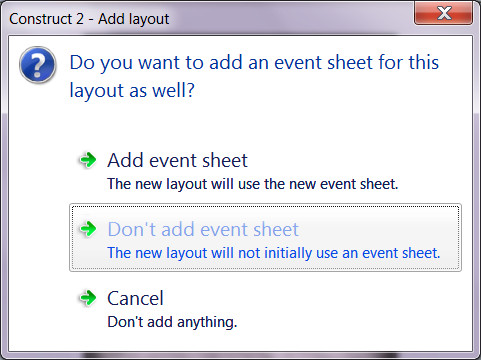Click green arrow beside Cancel
This screenshot has height=360, width=481.
coord(88,298)
